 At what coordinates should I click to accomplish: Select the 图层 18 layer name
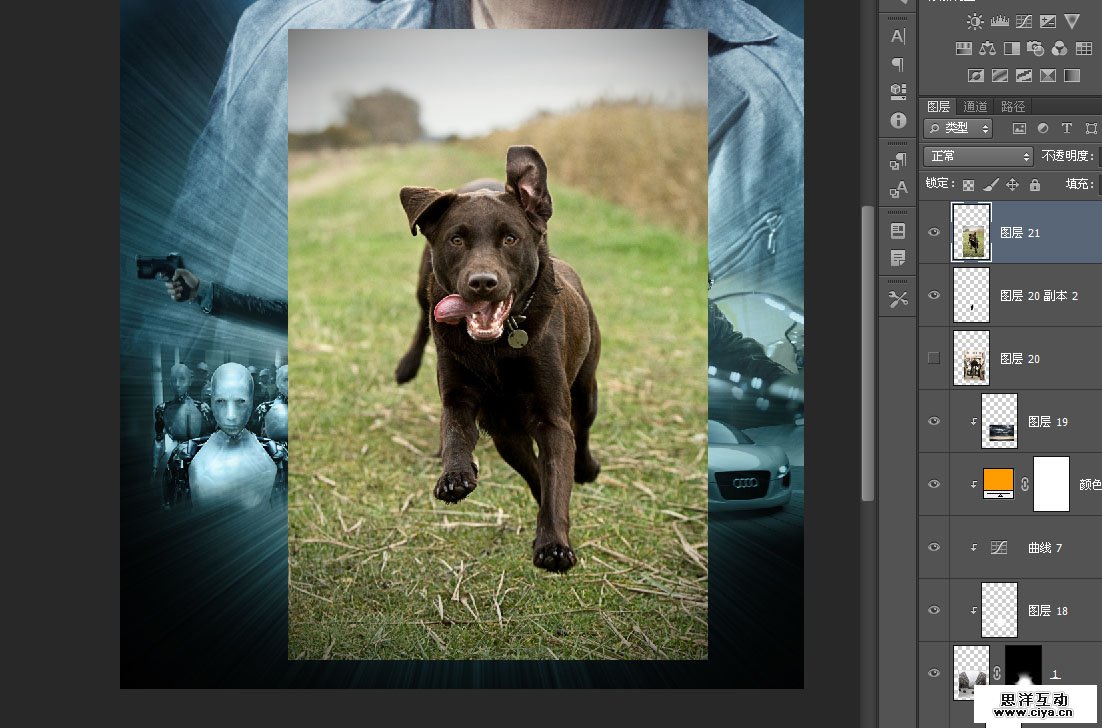click(1048, 611)
